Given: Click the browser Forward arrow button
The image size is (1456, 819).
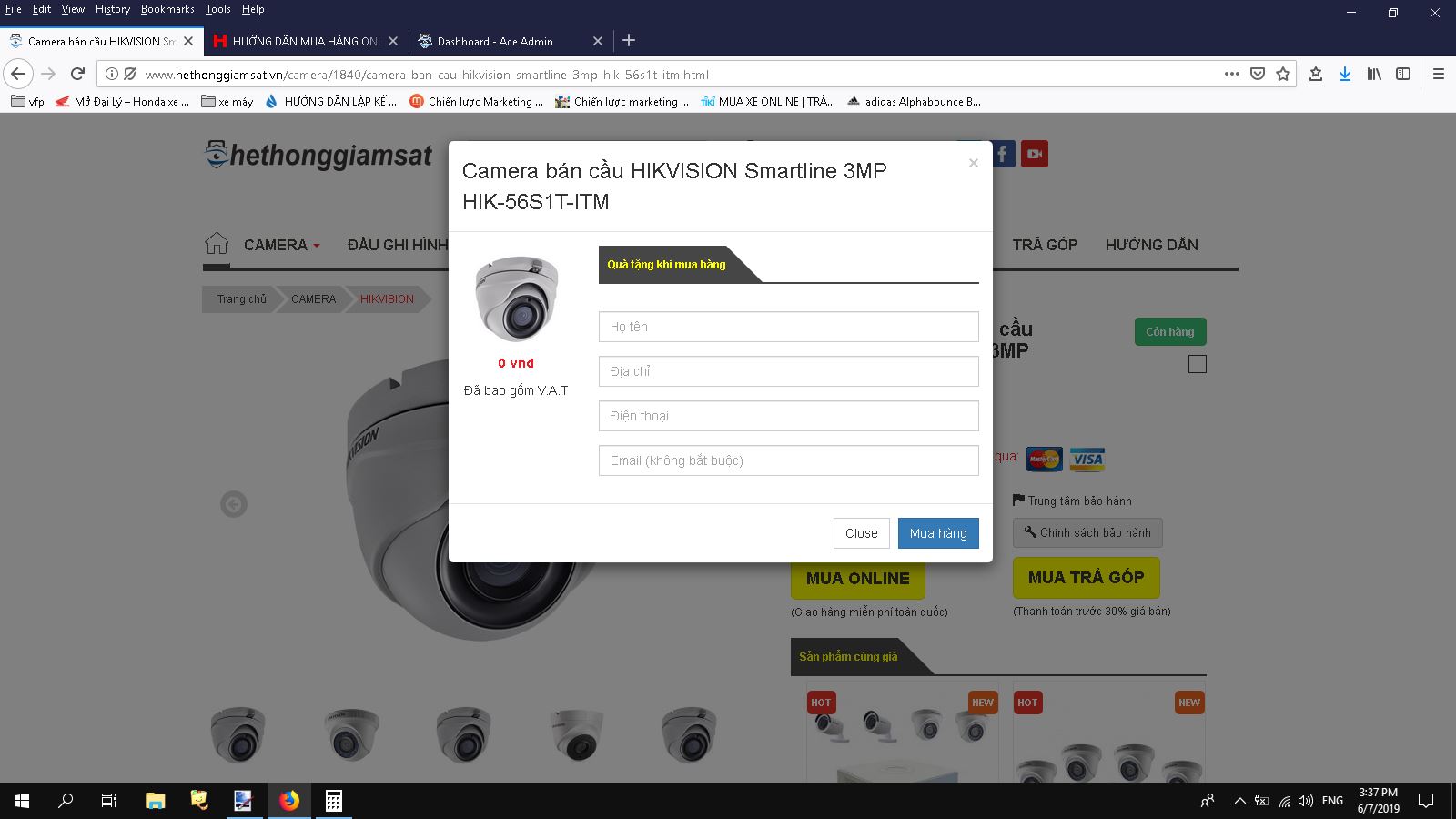Looking at the screenshot, I should pos(48,74).
